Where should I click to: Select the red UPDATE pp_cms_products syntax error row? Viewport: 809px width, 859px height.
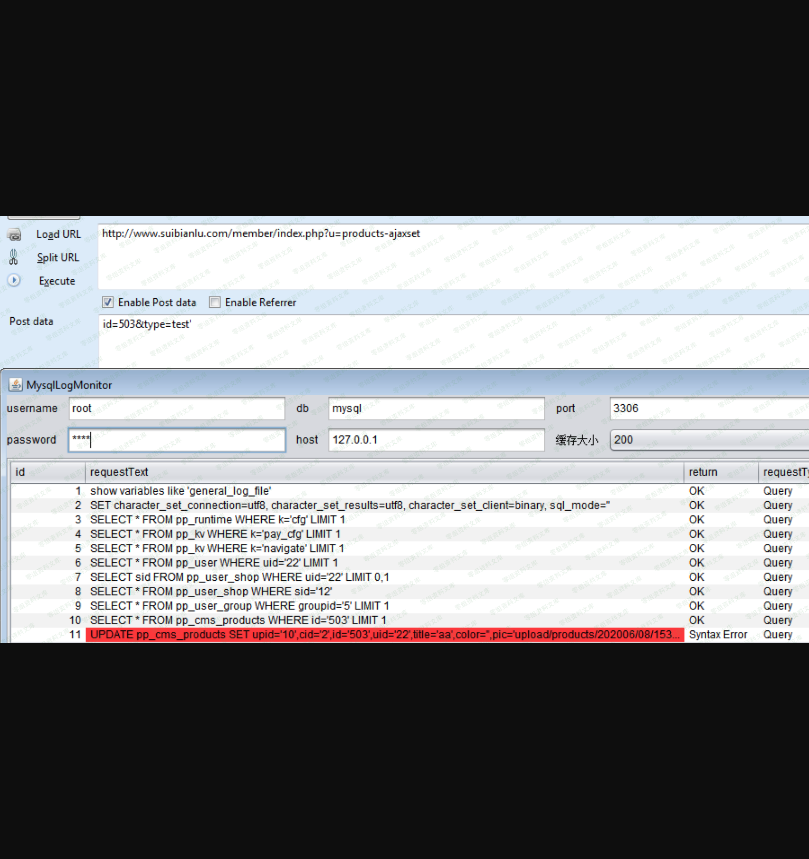pyautogui.click(x=384, y=635)
